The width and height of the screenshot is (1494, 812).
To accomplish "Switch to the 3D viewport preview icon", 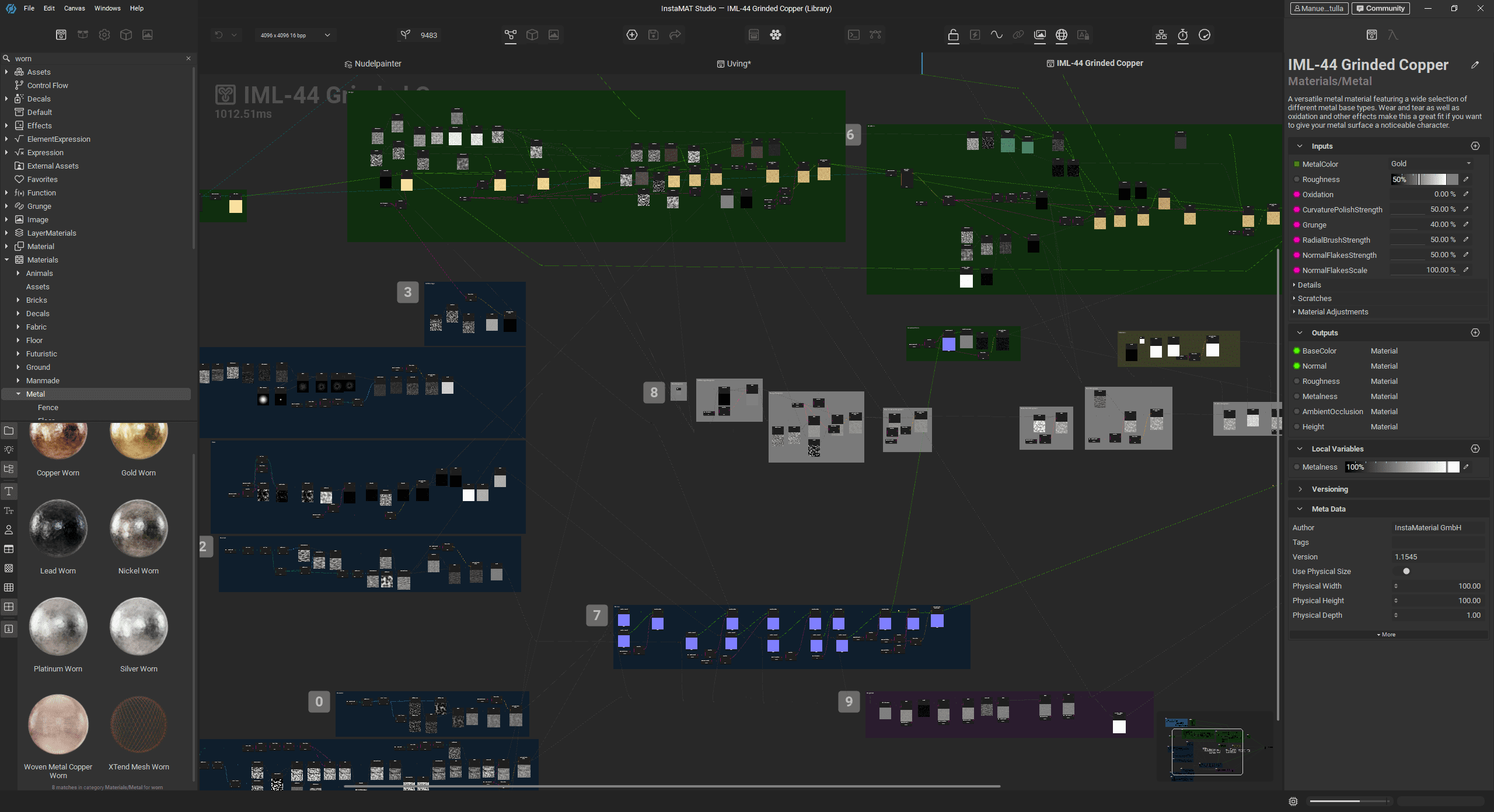I will pyautogui.click(x=532, y=35).
